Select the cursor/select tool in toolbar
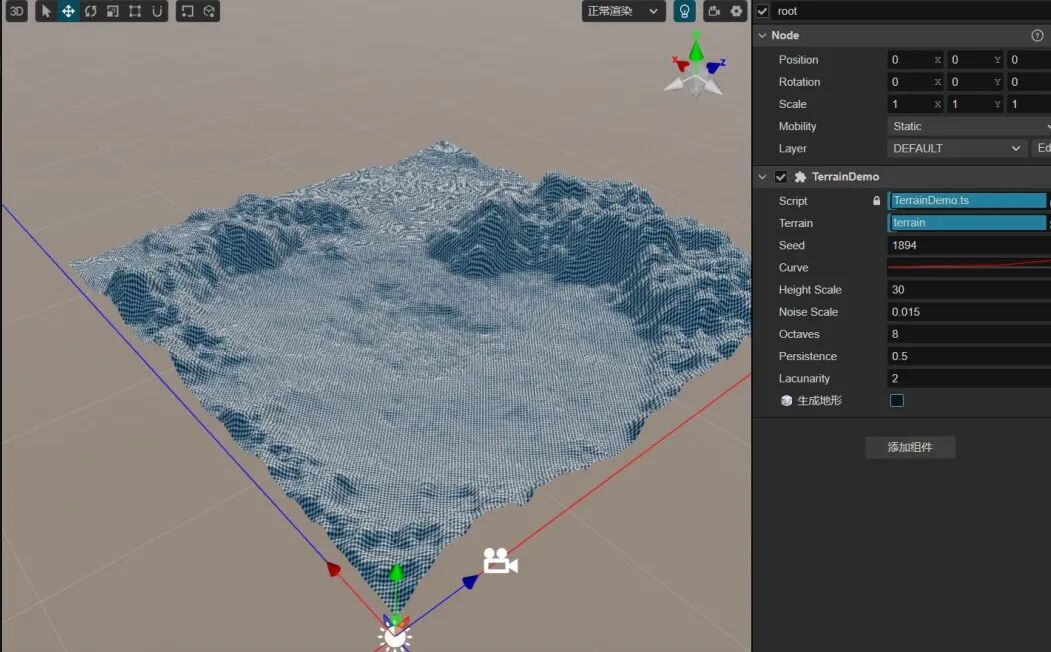1051x652 pixels. click(46, 11)
